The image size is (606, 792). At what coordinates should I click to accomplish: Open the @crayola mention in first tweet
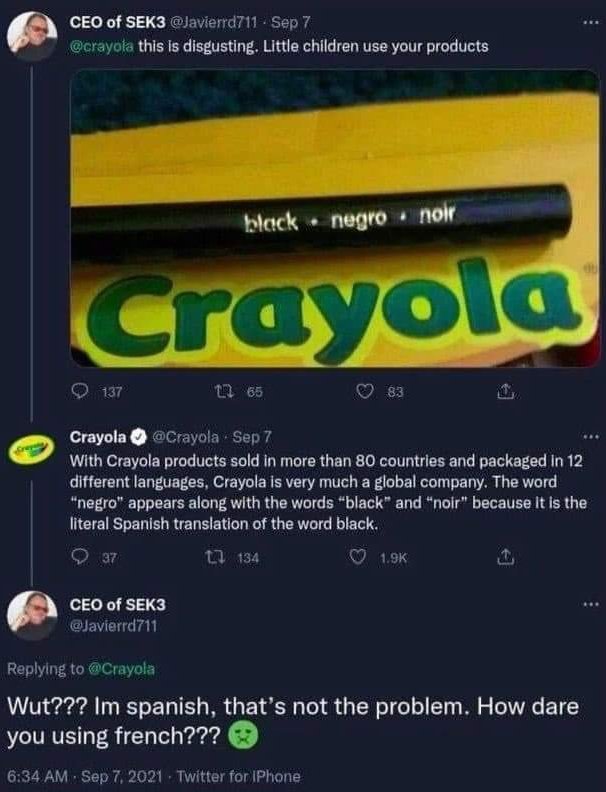point(102,46)
